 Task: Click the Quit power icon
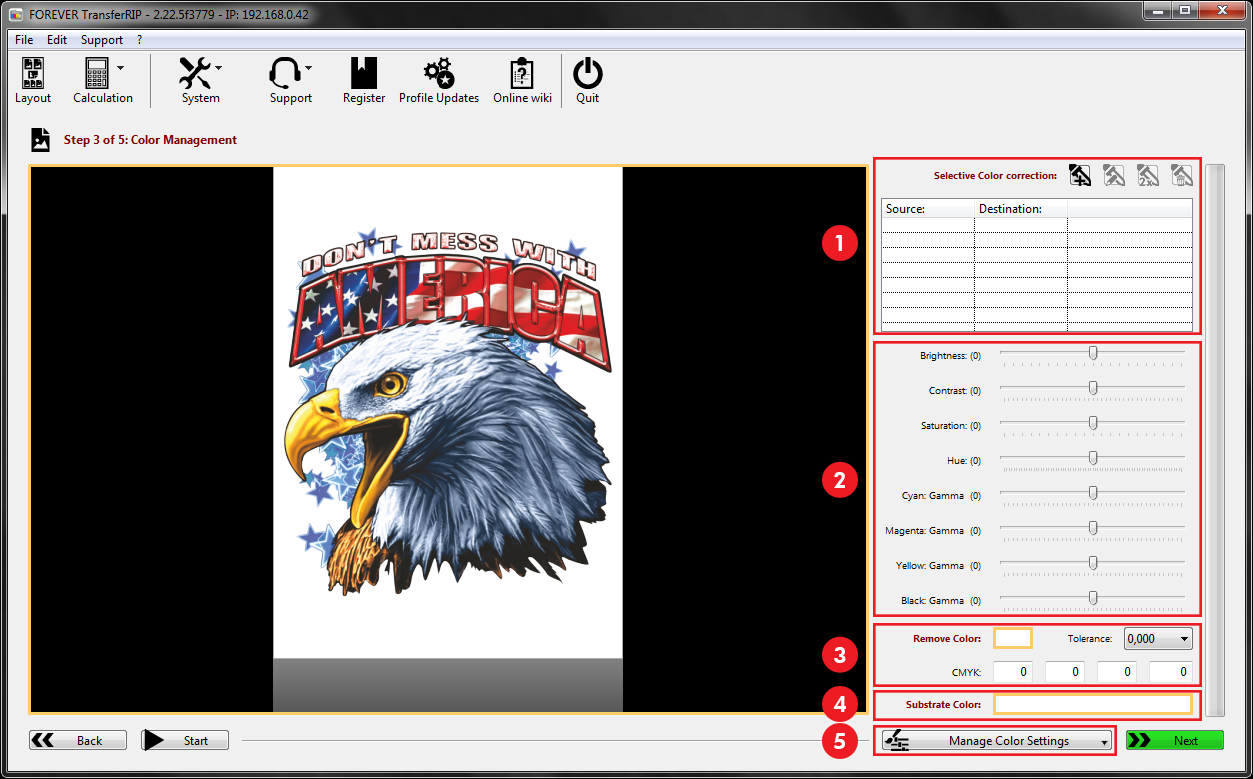tap(588, 80)
